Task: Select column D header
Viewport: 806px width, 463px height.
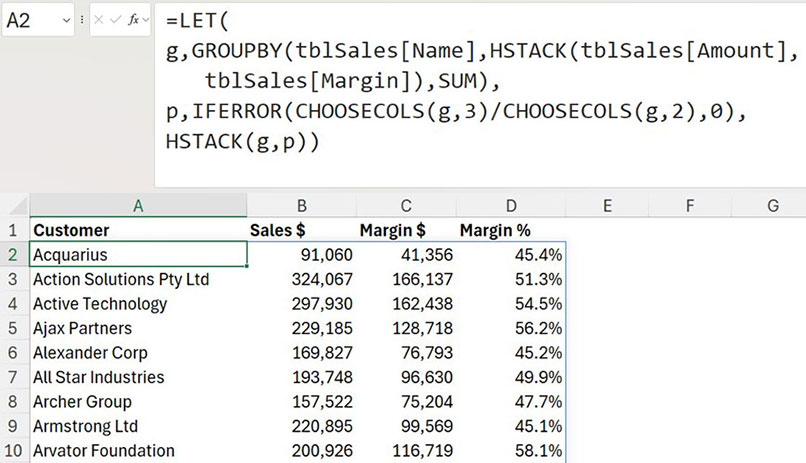Action: tap(511, 205)
